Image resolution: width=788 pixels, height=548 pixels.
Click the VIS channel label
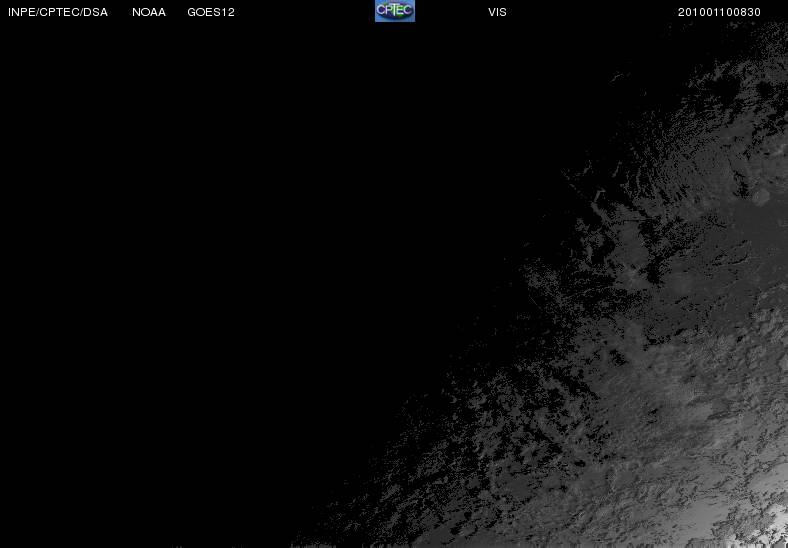point(497,12)
